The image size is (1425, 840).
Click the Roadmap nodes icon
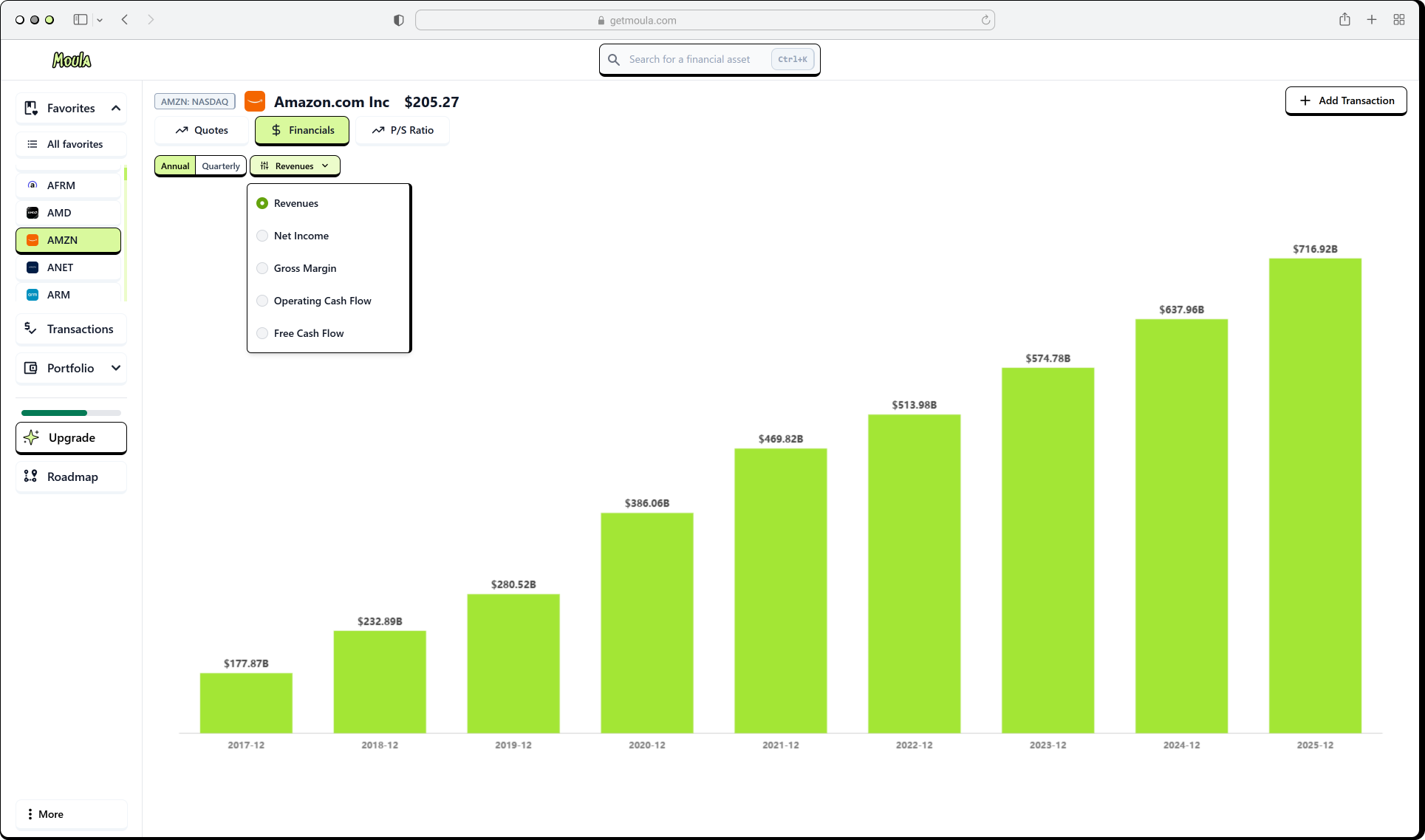click(x=31, y=477)
